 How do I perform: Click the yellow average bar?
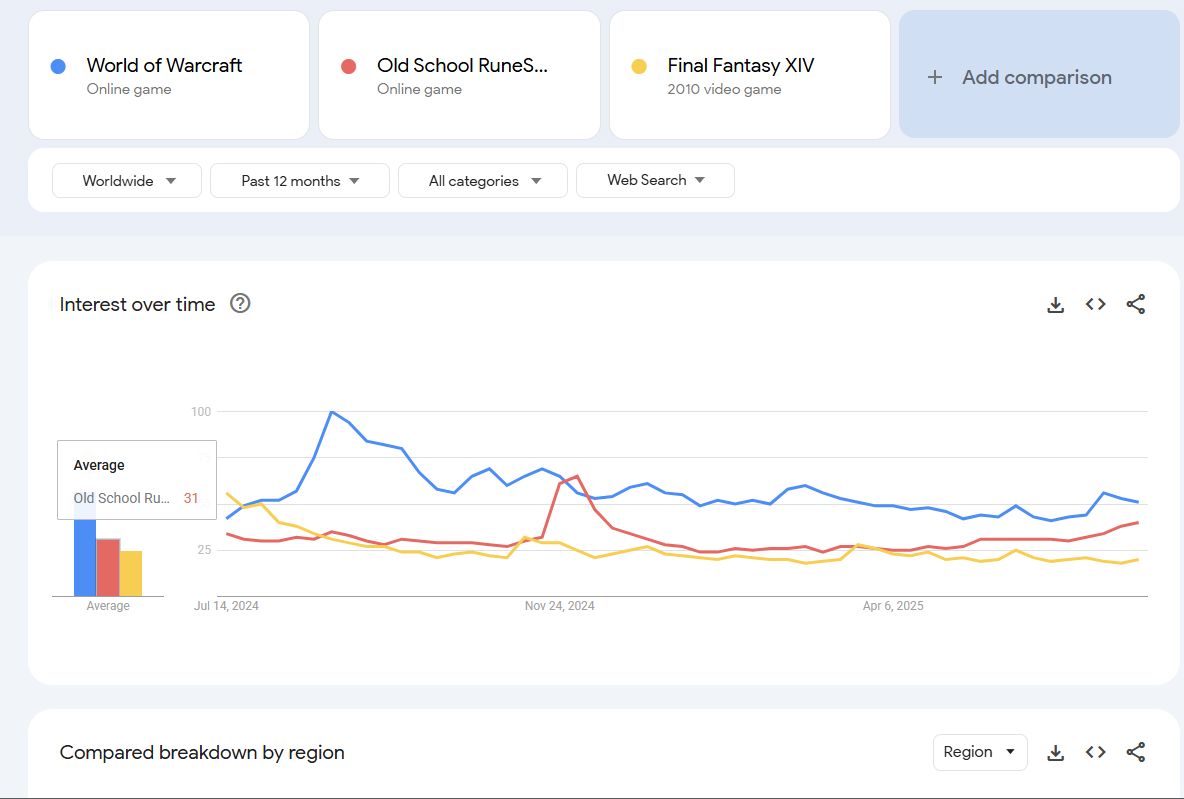(131, 573)
